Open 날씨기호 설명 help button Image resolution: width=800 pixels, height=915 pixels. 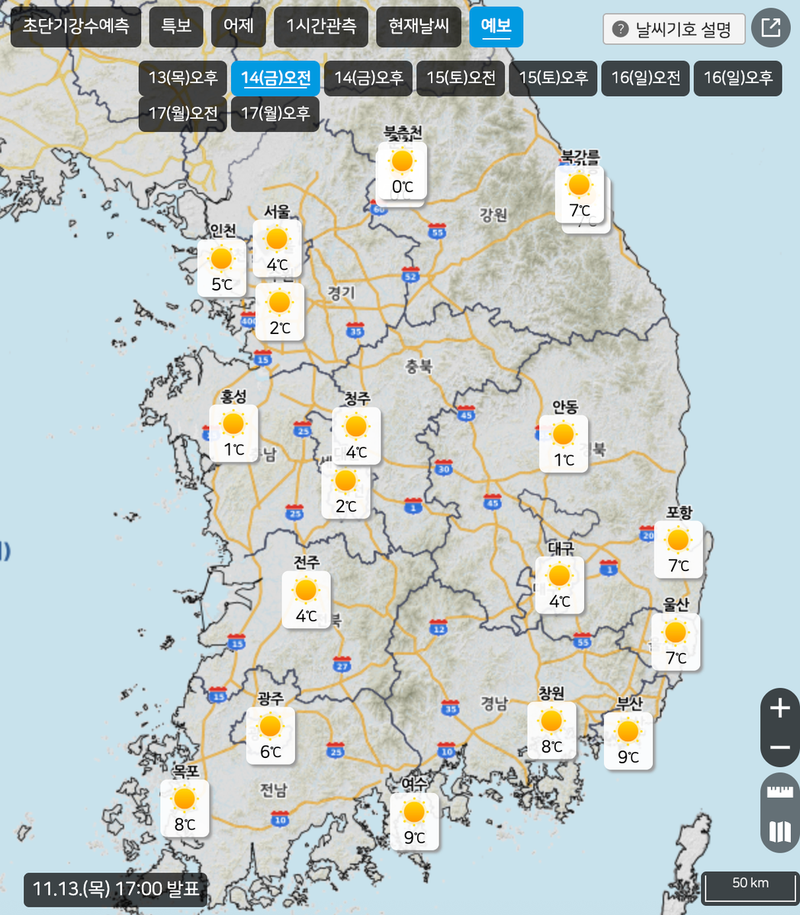tap(675, 29)
